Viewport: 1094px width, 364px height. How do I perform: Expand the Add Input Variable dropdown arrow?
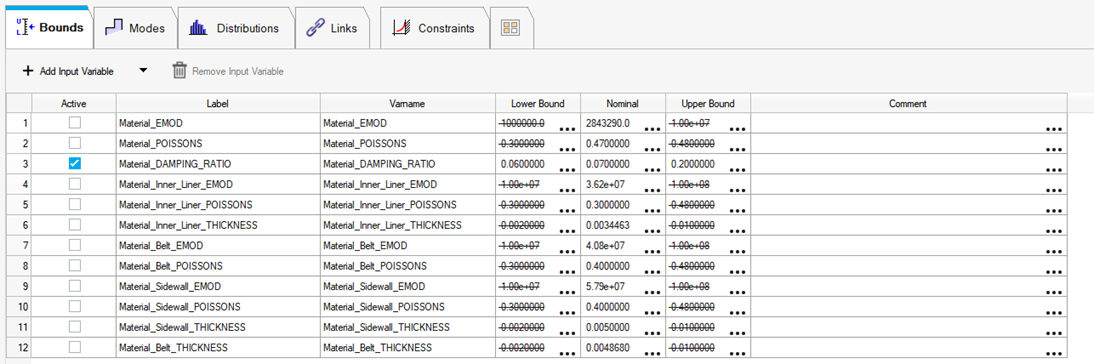click(x=143, y=71)
